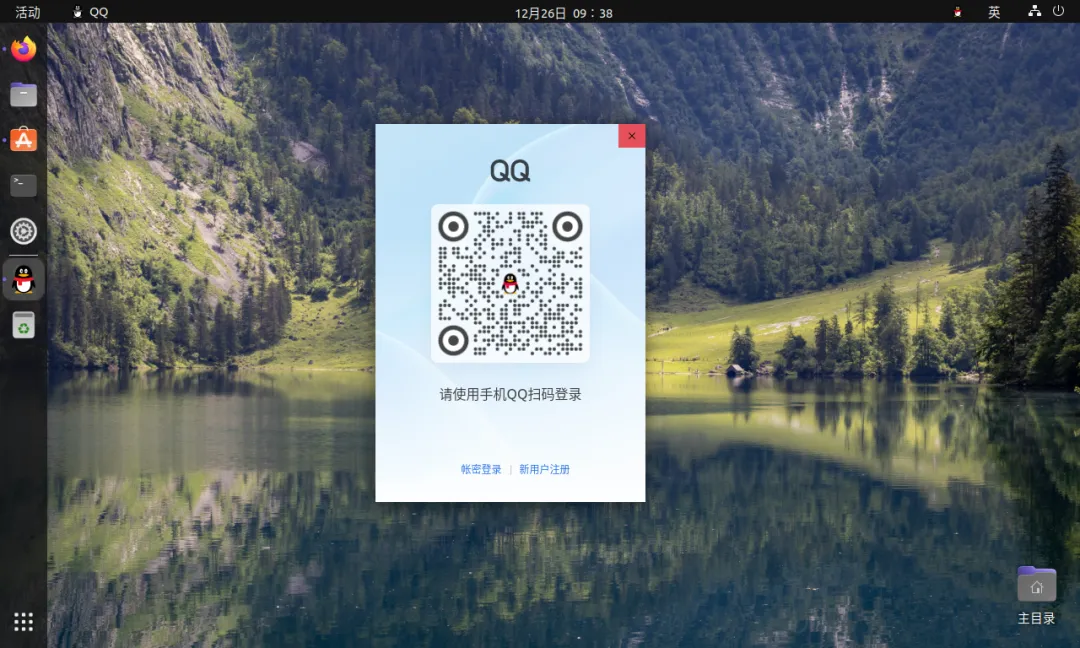This screenshot has width=1080, height=648.
Task: Open the power menu icon in the top bar
Action: [x=1059, y=11]
